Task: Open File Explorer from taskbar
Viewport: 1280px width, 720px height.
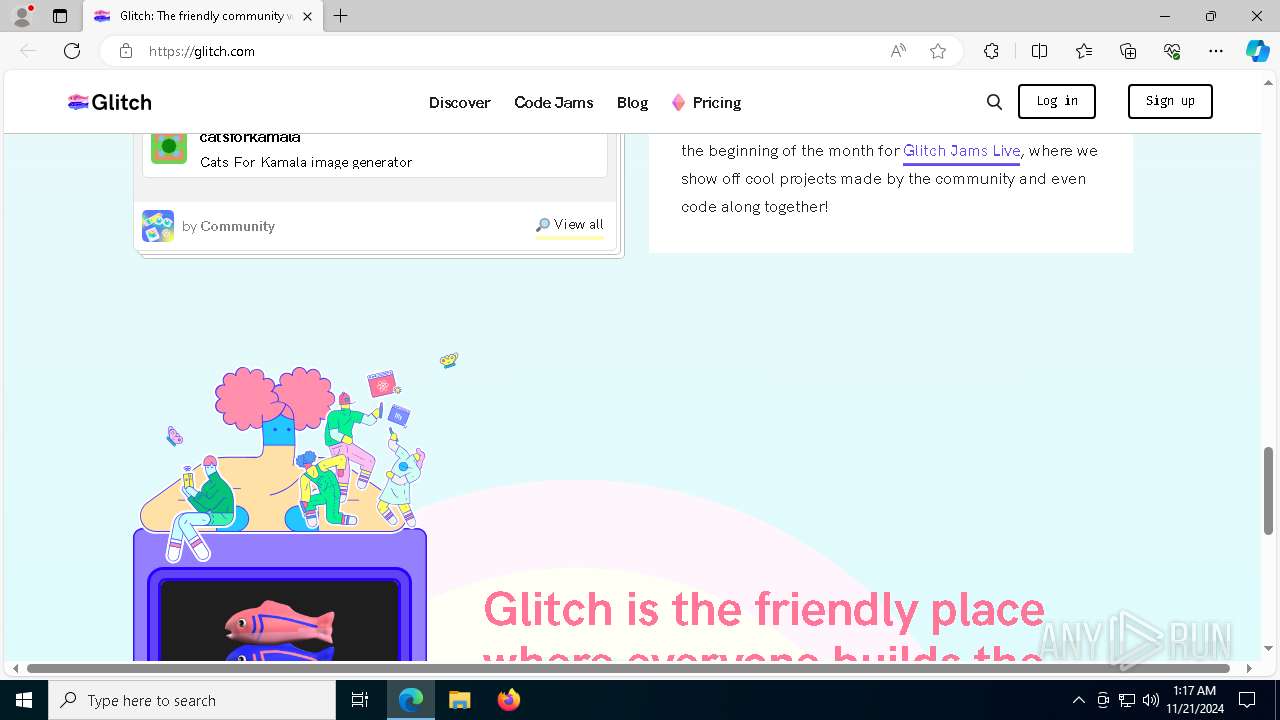Action: [459, 700]
